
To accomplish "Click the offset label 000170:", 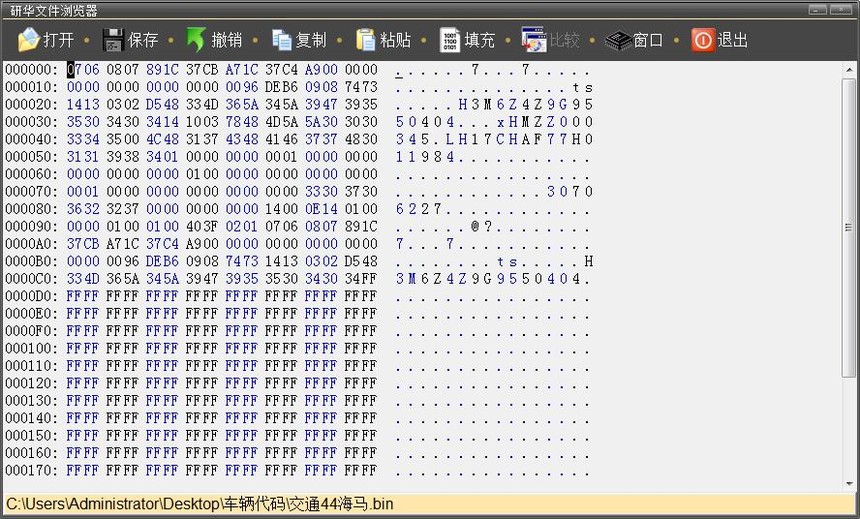I will pos(31,470).
